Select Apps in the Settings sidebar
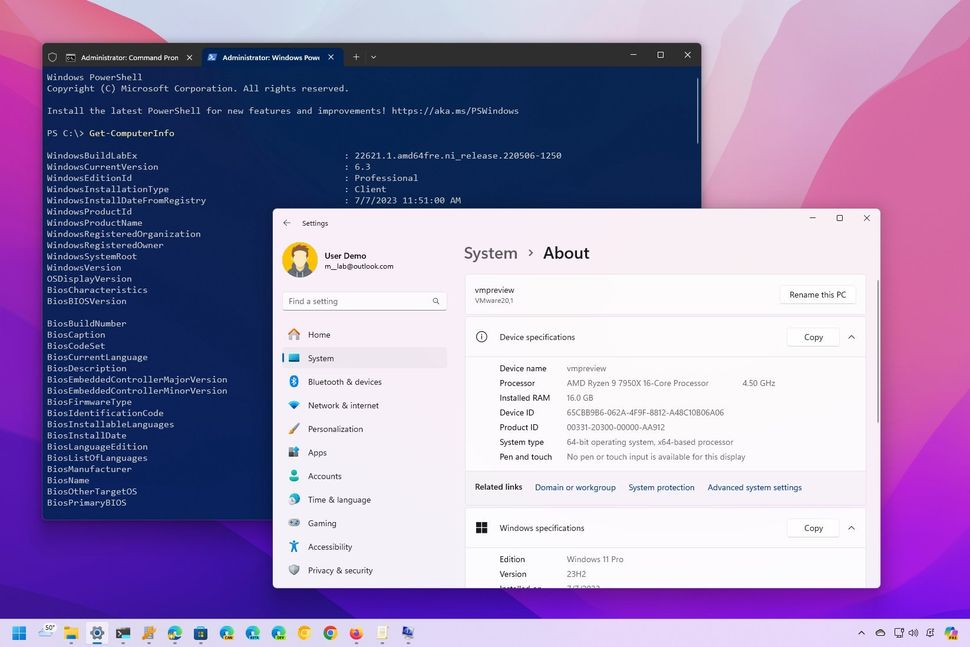The image size is (970, 647). tap(316, 452)
